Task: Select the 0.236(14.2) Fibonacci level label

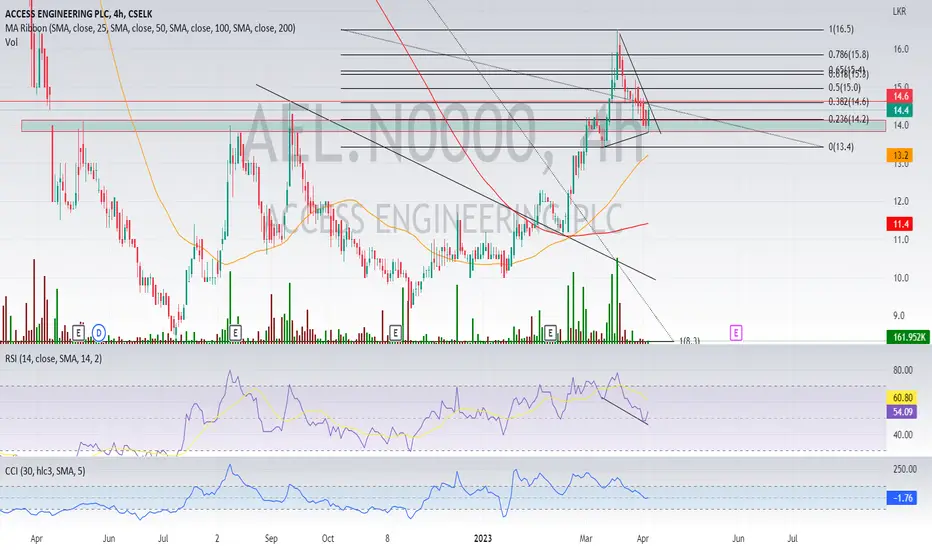Action: tap(848, 120)
